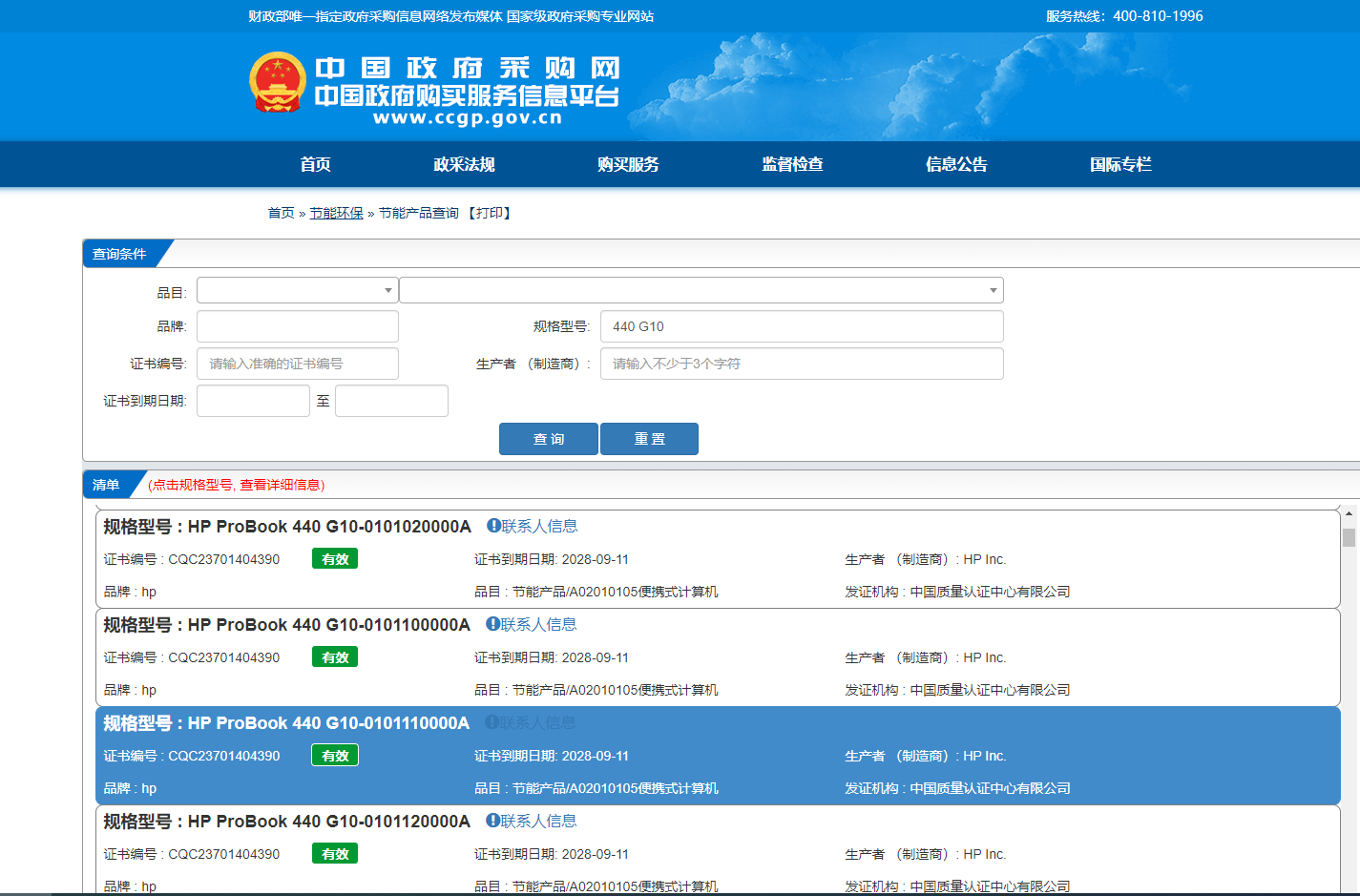Click 【打印】 print link in breadcrumb
This screenshot has width=1360, height=896.
pyautogui.click(x=490, y=213)
